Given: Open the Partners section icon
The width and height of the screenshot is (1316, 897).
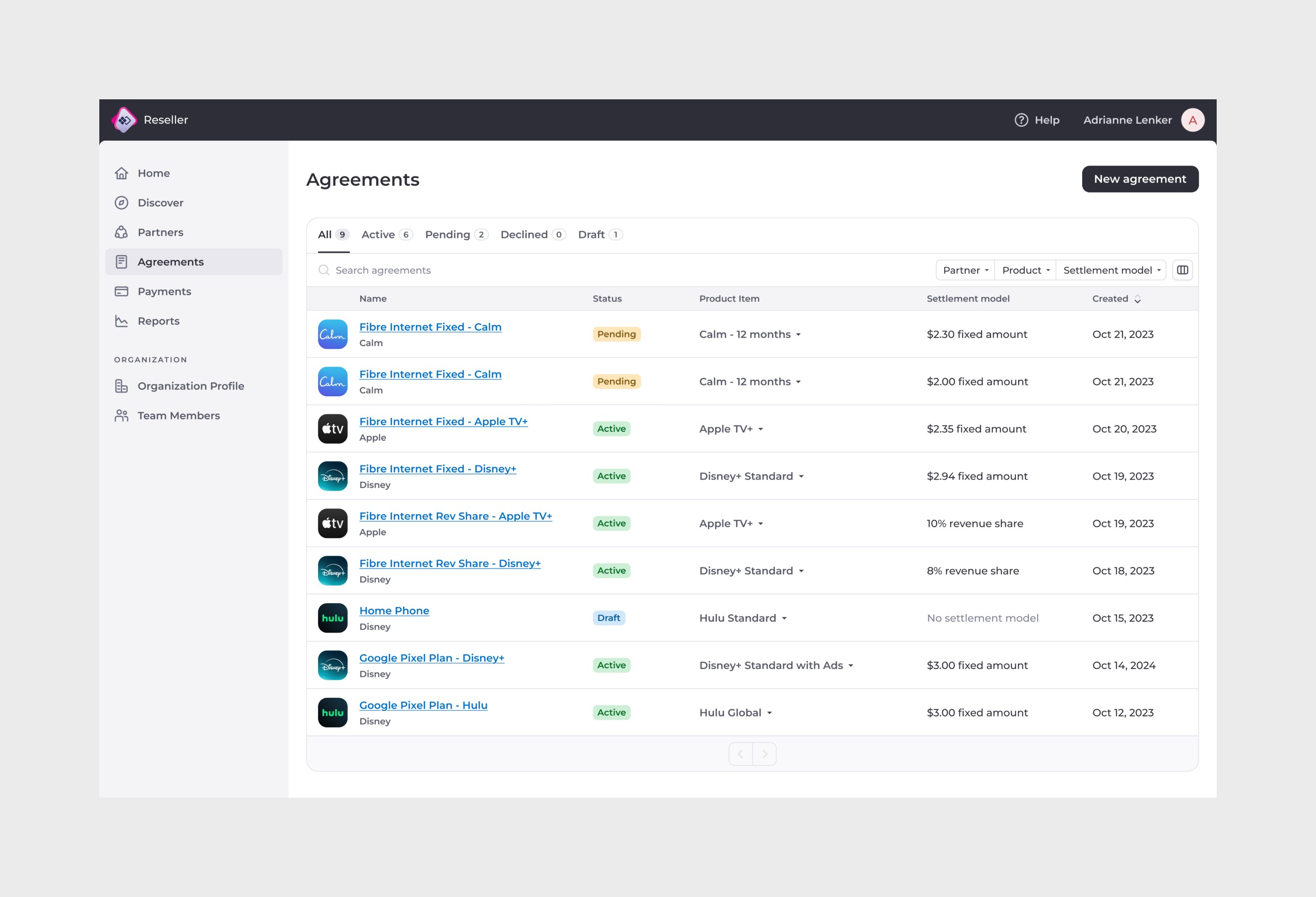Looking at the screenshot, I should pyautogui.click(x=122, y=232).
